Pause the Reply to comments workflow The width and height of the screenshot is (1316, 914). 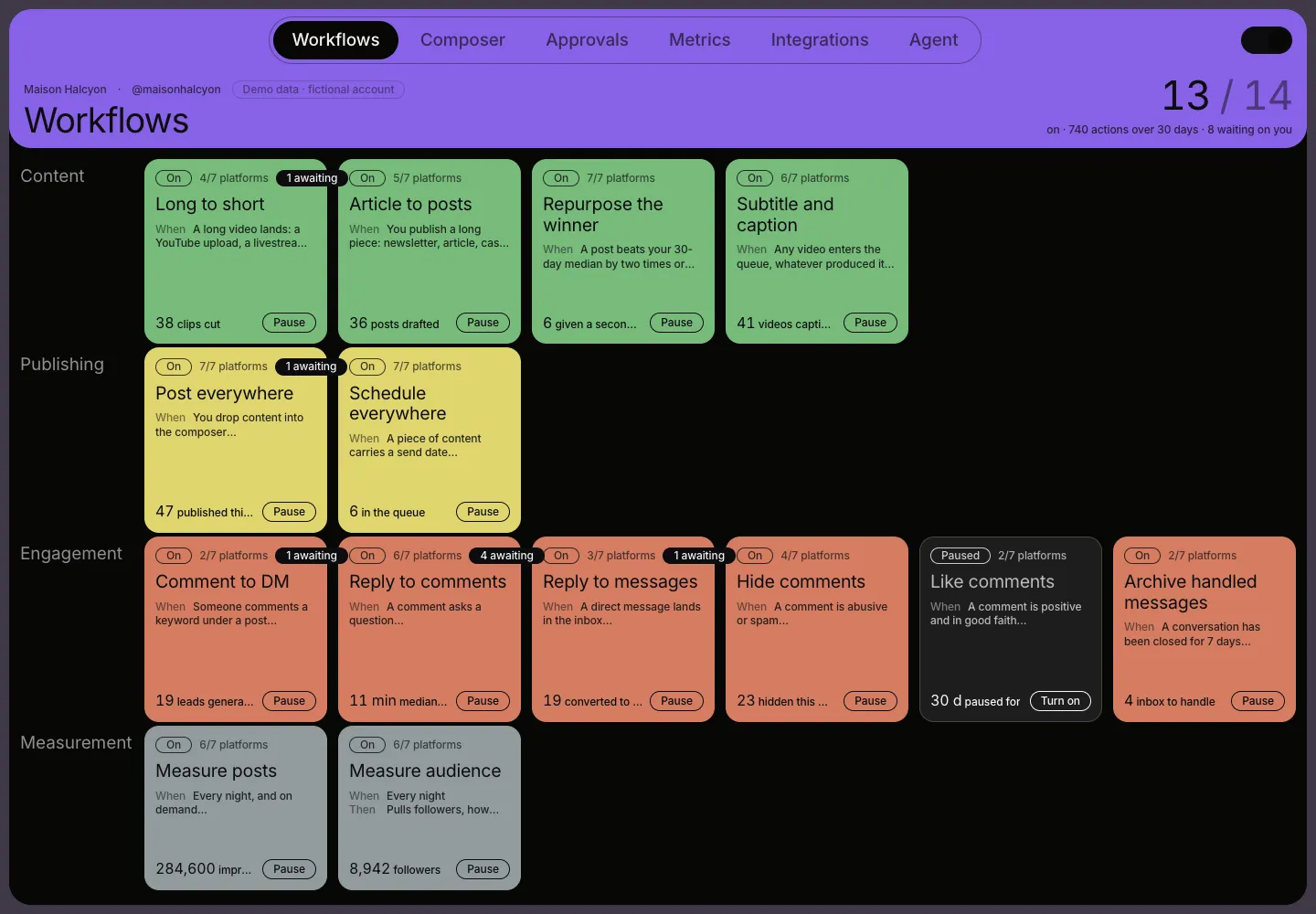483,701
